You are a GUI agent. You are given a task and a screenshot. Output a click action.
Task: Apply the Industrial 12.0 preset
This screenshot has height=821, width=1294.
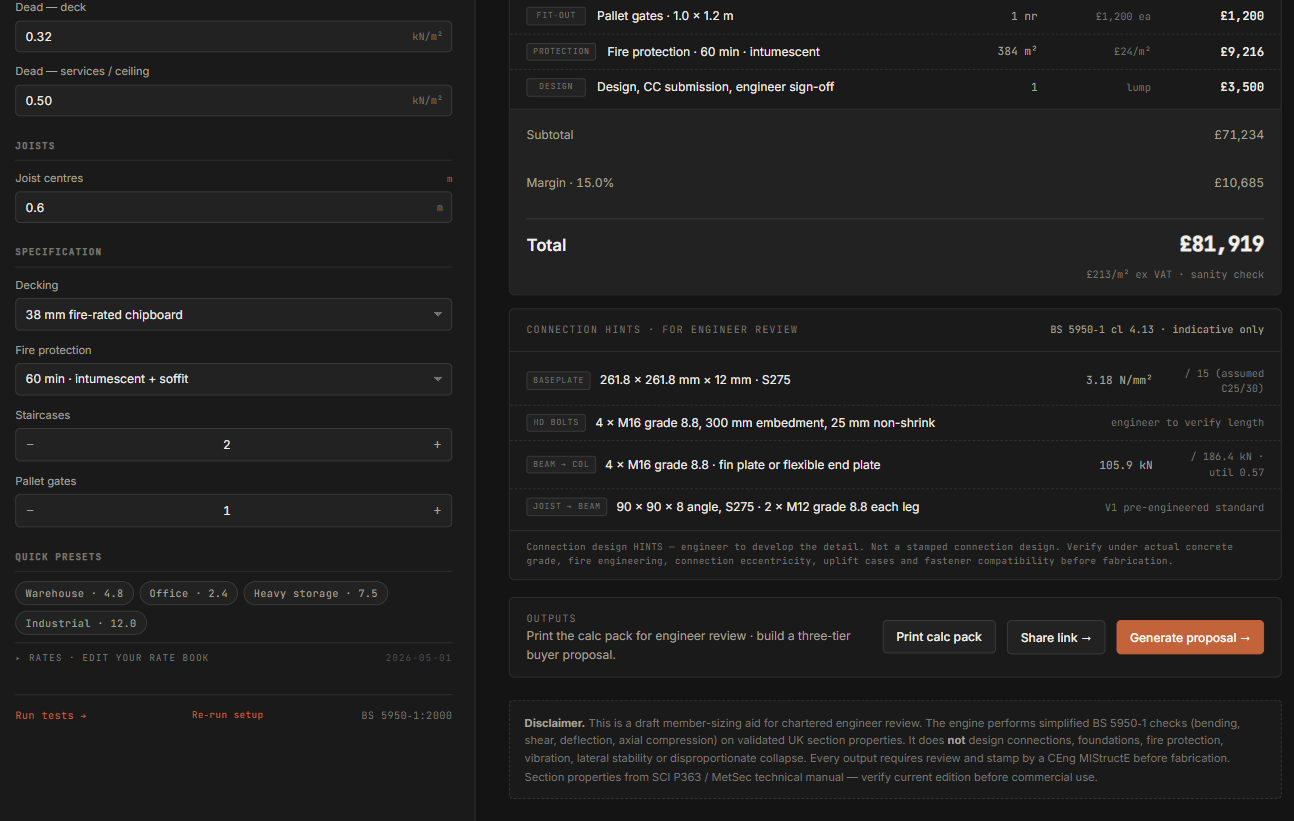tap(81, 623)
